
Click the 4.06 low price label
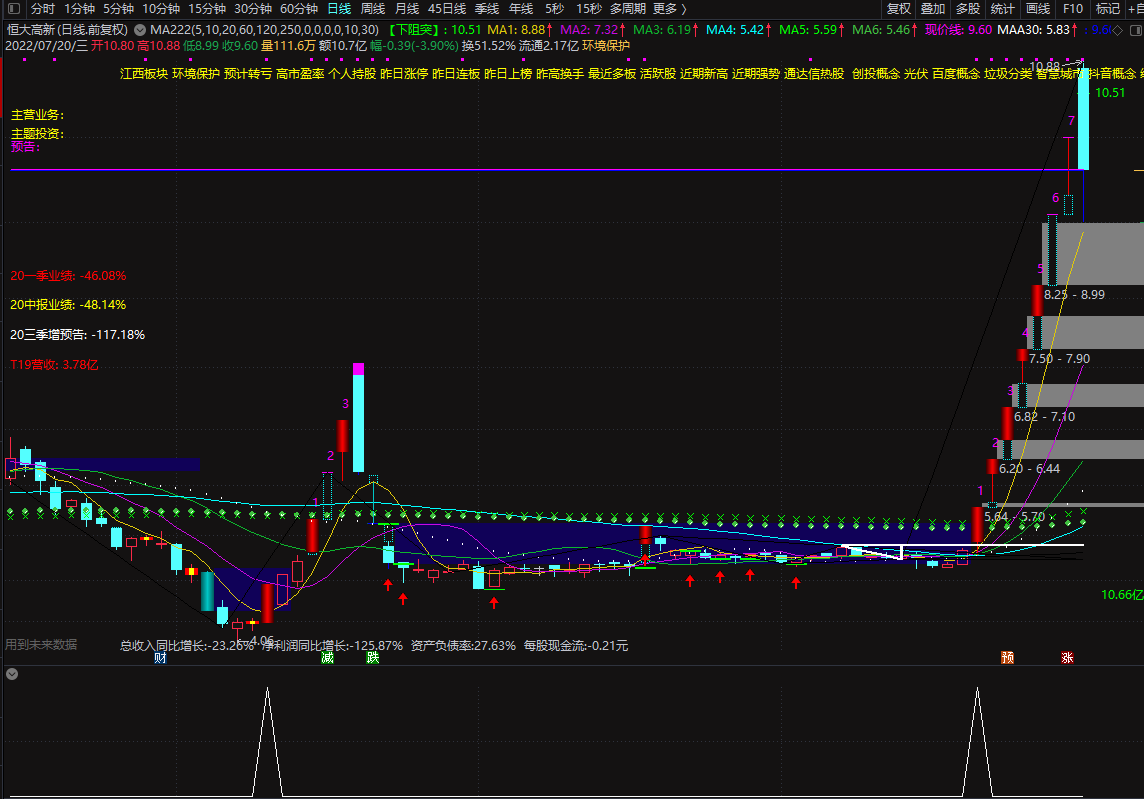point(261,641)
